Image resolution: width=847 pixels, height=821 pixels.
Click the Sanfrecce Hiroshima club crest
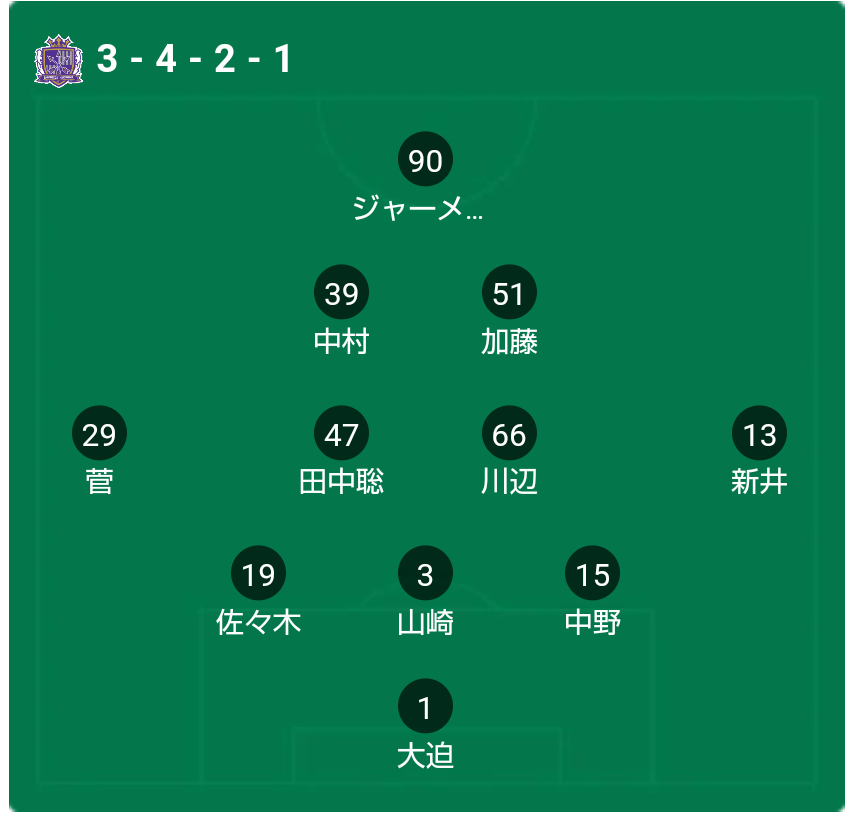click(58, 60)
